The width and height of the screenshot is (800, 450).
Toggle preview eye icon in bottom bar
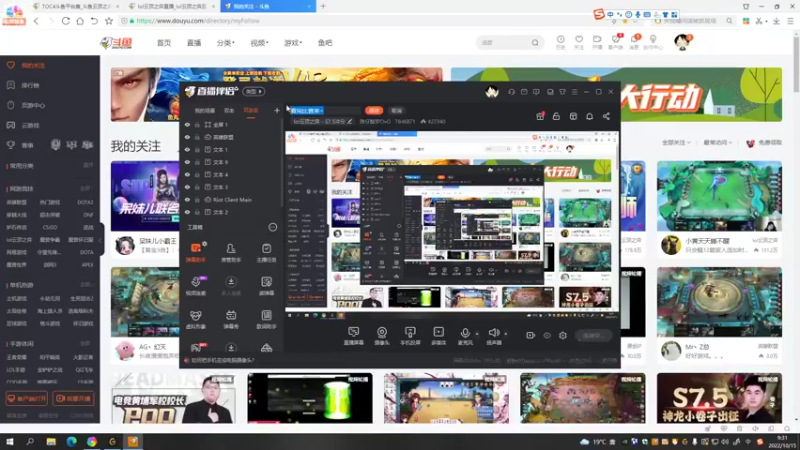coord(547,336)
